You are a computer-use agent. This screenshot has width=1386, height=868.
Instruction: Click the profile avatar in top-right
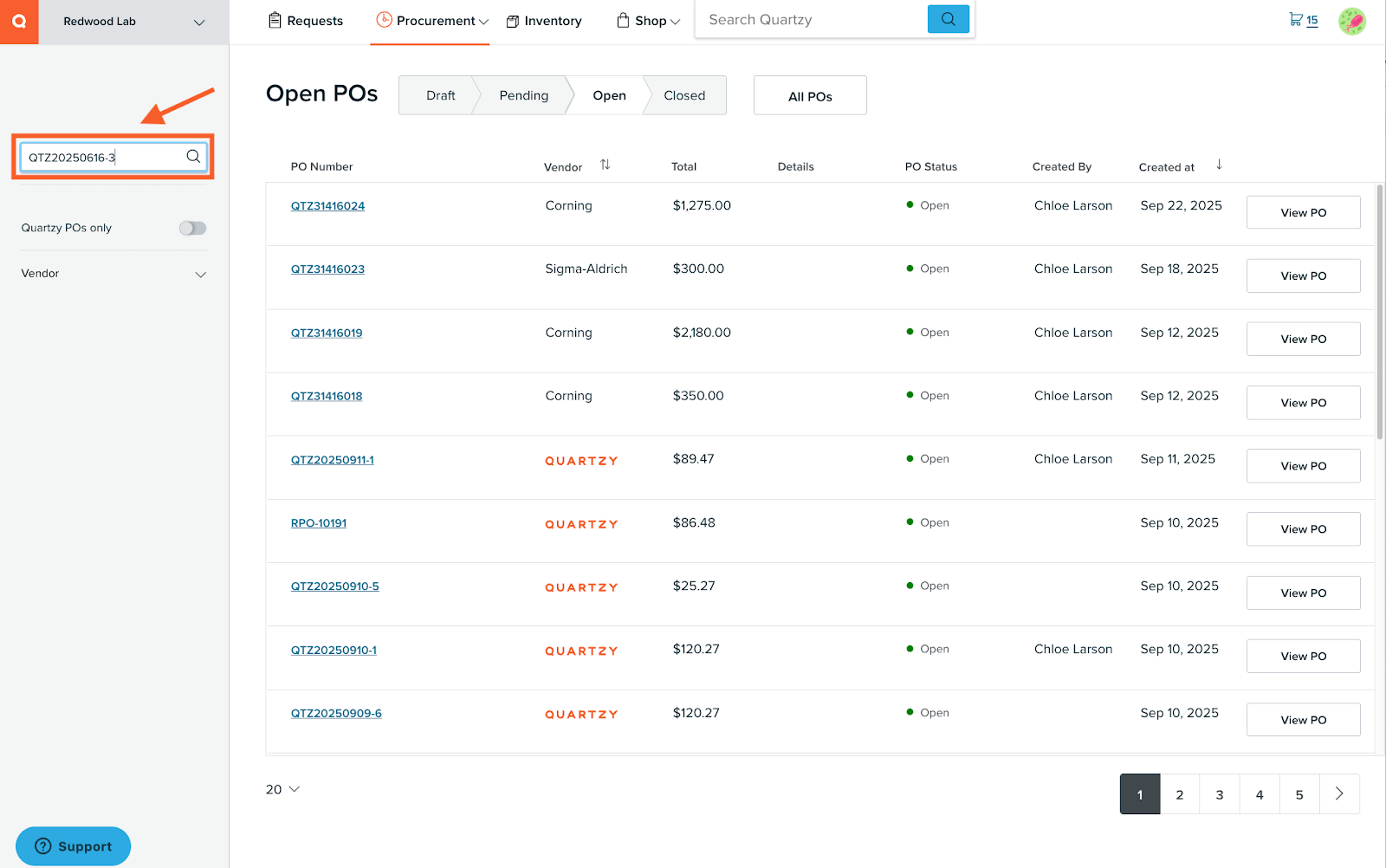pyautogui.click(x=1351, y=20)
